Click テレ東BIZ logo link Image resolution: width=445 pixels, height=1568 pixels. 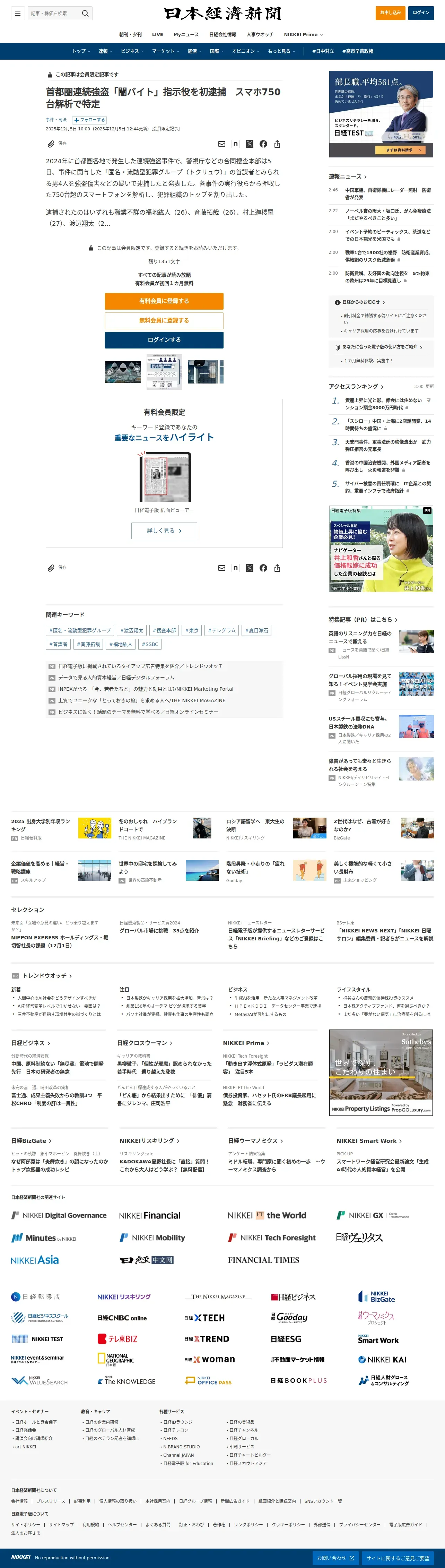click(x=117, y=1339)
